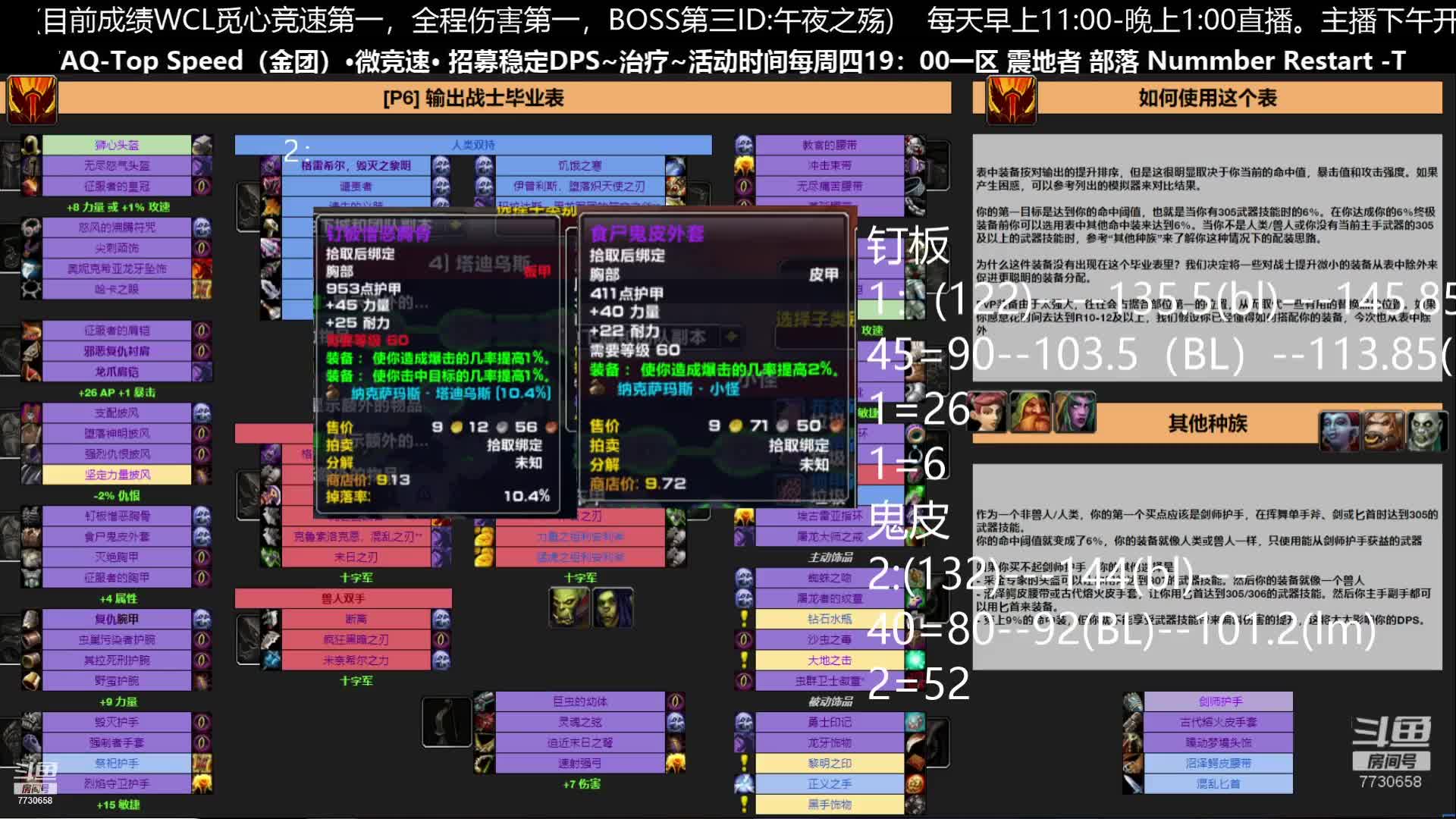1456x819 pixels.
Task: Click the item icon left of 野蛮护腕
Action: pos(31,681)
